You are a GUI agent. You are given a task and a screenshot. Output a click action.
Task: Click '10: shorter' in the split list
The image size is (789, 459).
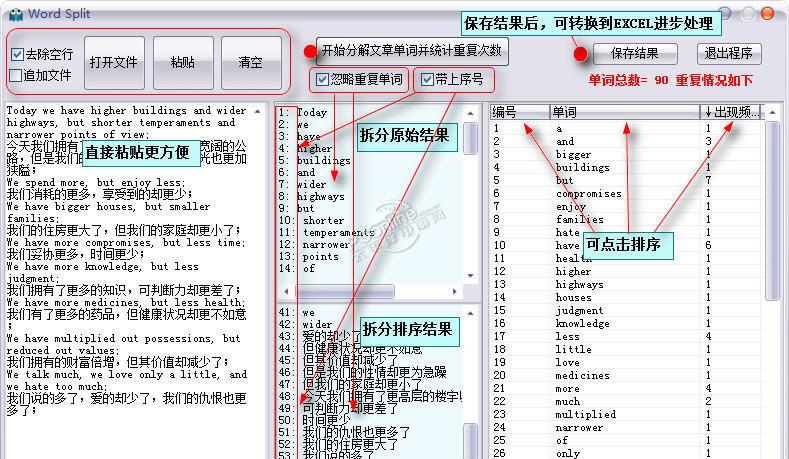(311, 220)
